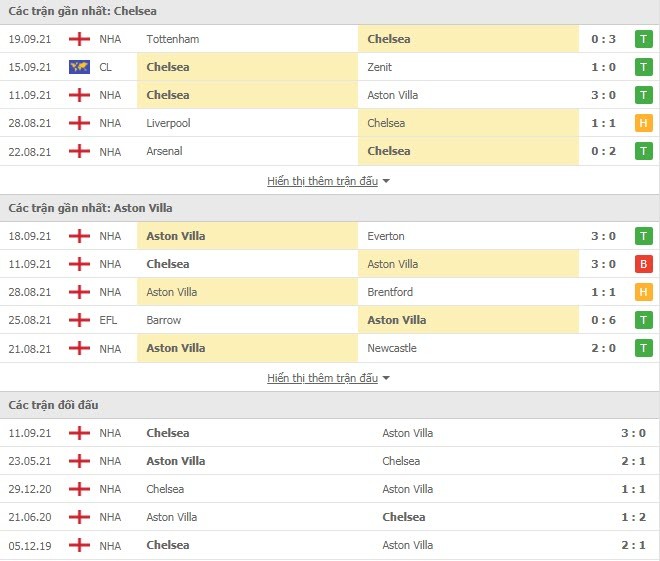Click the green T badge for Tottenham vs Chelsea
The height and width of the screenshot is (561, 660).
click(x=644, y=39)
